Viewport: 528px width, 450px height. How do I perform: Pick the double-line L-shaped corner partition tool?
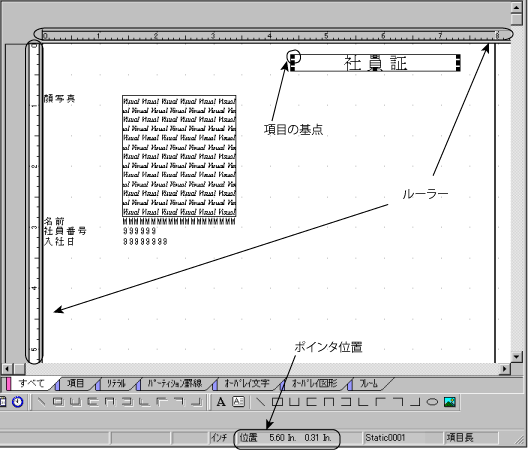point(145,402)
